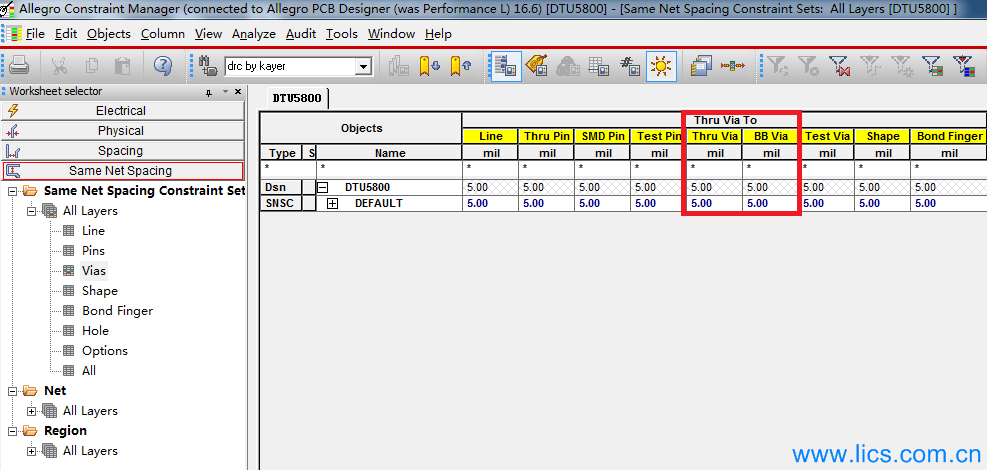The height and width of the screenshot is (470, 987).
Task: Open the Column menu
Action: (163, 34)
